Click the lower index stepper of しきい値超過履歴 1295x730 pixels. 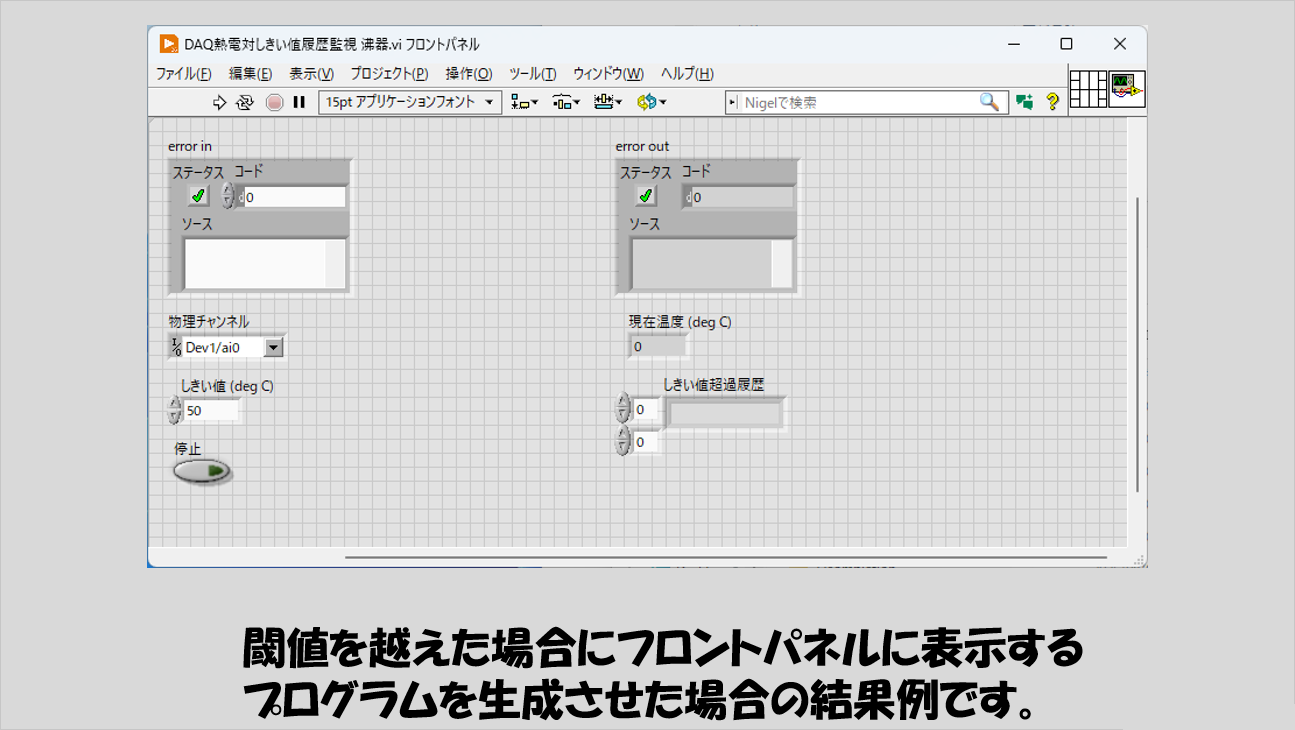click(x=623, y=441)
